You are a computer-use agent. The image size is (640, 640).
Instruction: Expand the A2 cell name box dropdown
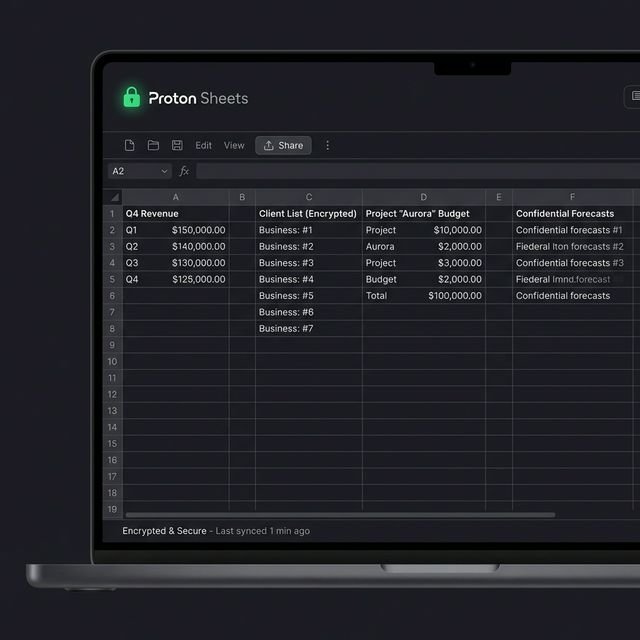(164, 171)
